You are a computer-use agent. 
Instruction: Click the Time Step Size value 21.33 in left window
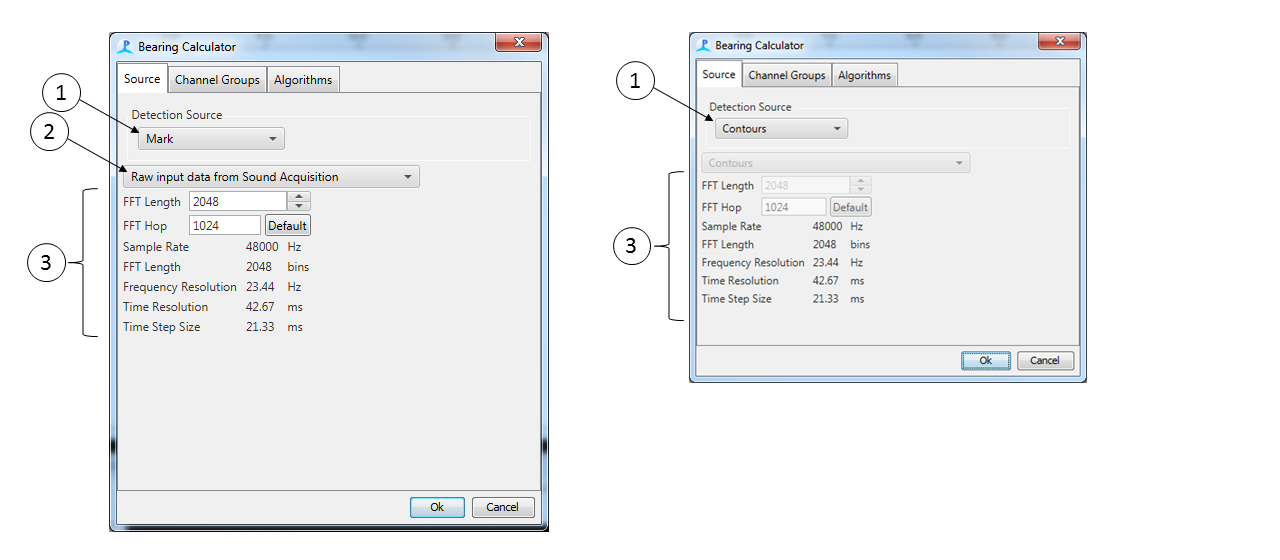click(260, 327)
